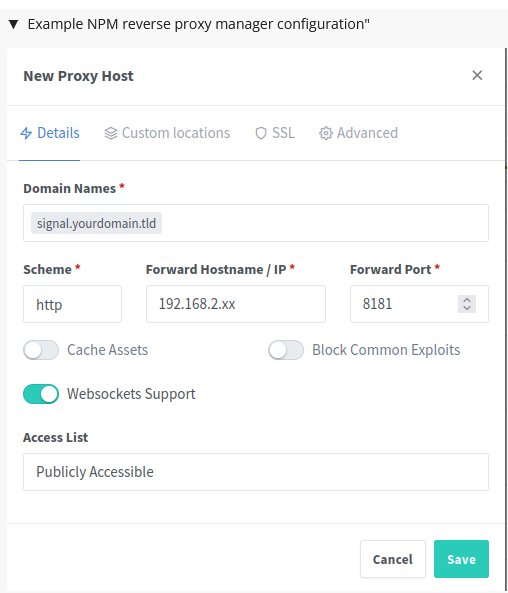Open the Advanced tab
This screenshot has width=508, height=593.
point(358,133)
